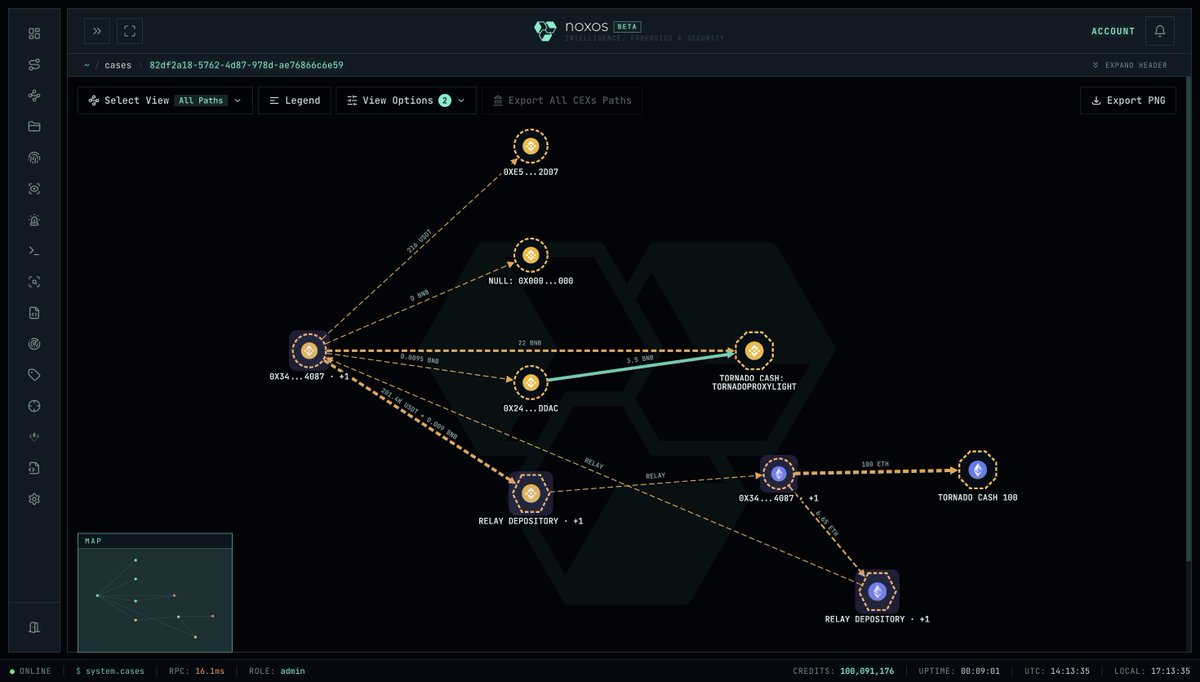Click system.cases in the status bar
This screenshot has width=1200, height=682.
click(112, 671)
